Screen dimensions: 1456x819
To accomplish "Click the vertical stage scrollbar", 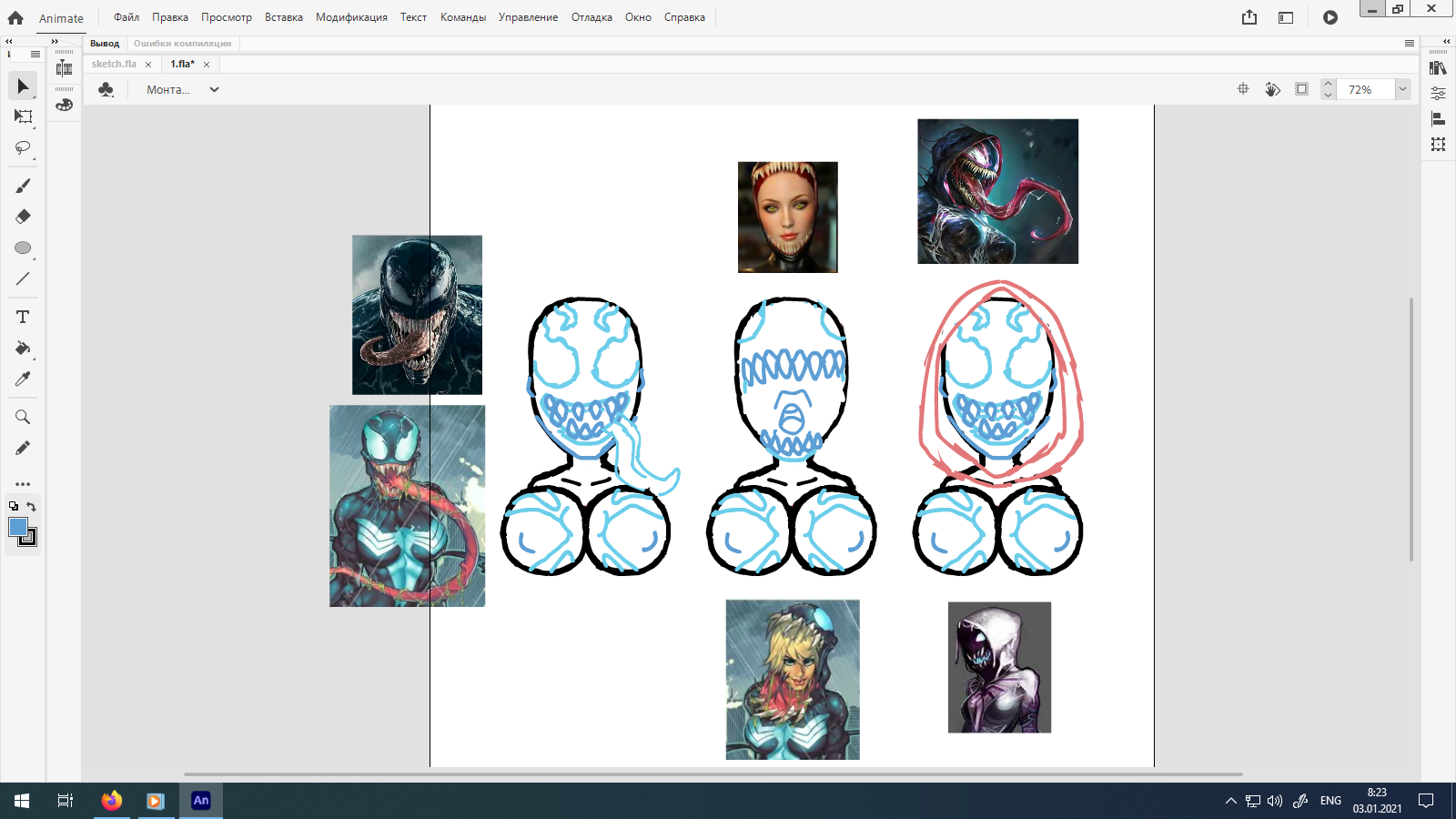I will point(1411,428).
